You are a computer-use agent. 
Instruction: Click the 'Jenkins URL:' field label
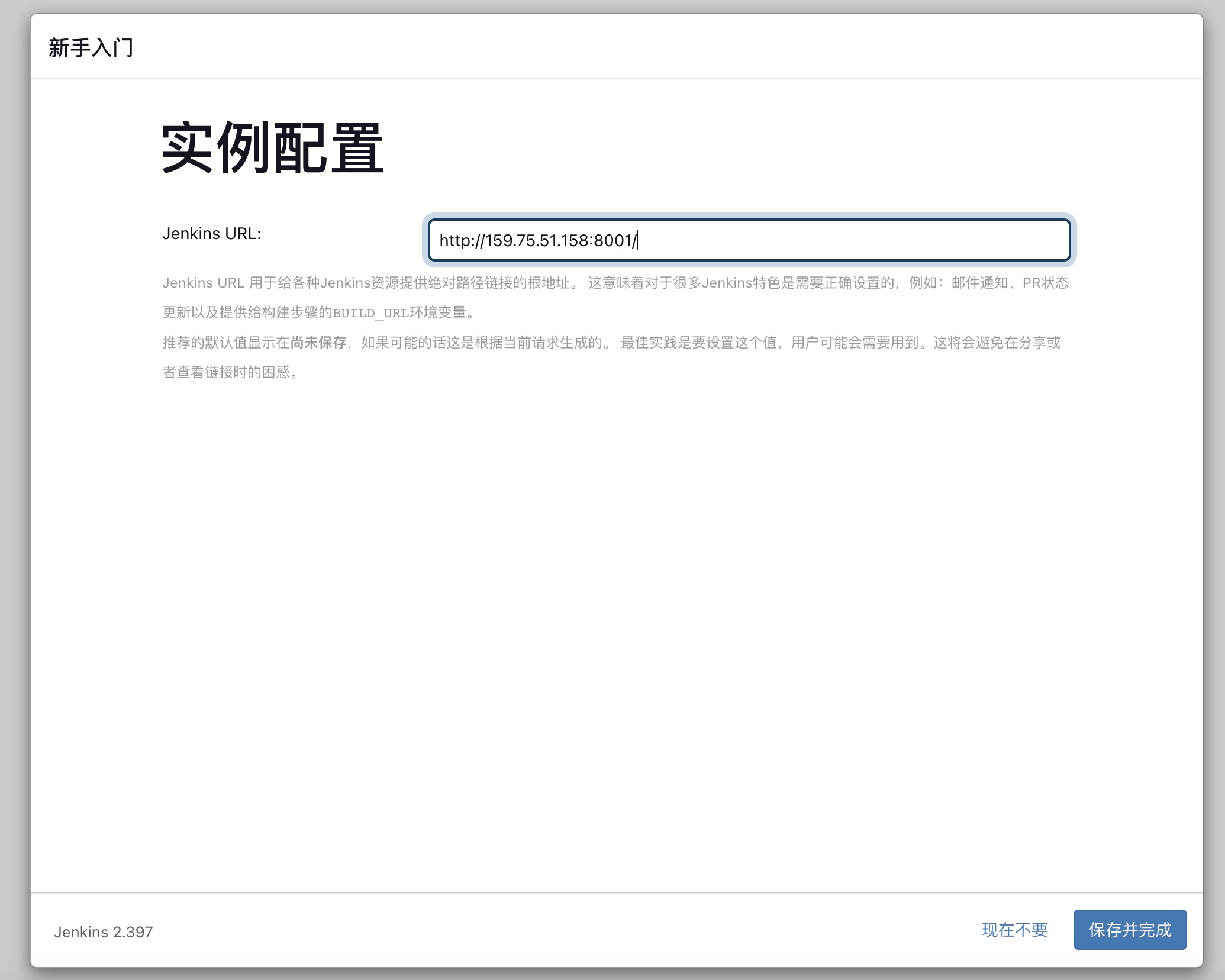point(211,234)
